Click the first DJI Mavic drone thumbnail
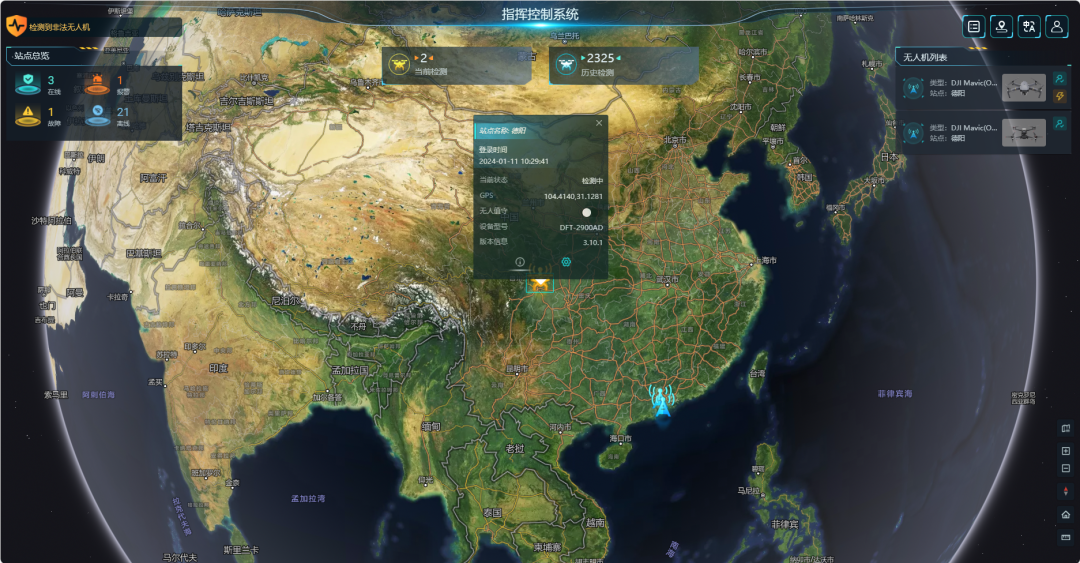The height and width of the screenshot is (563, 1080). (1023, 89)
